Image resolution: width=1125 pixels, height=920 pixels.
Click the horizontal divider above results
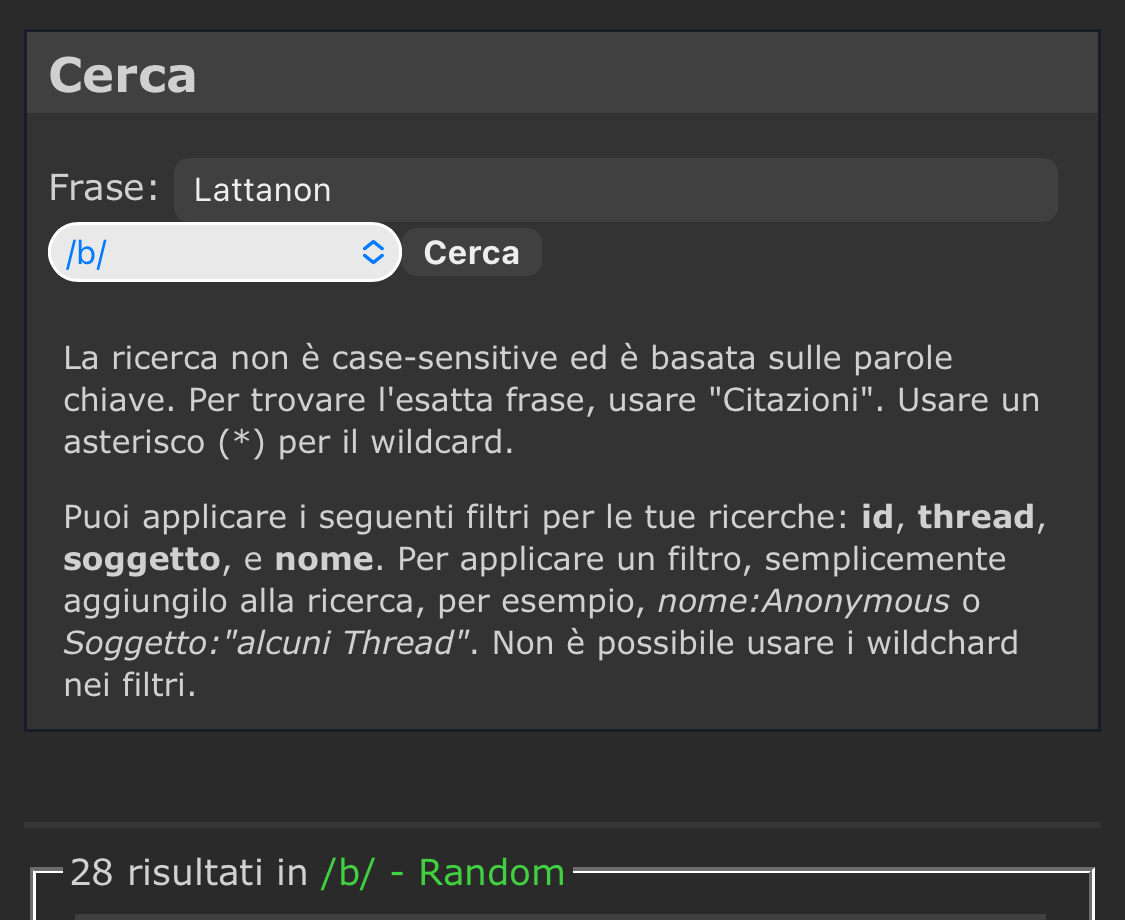point(562,825)
